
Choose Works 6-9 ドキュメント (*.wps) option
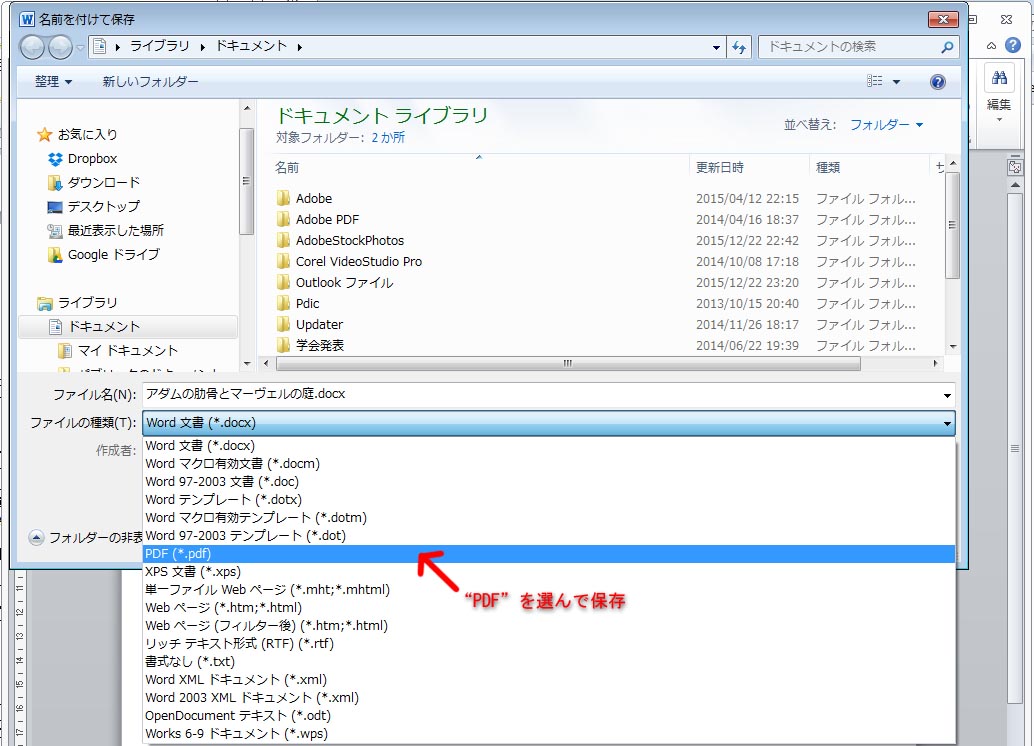point(549,733)
